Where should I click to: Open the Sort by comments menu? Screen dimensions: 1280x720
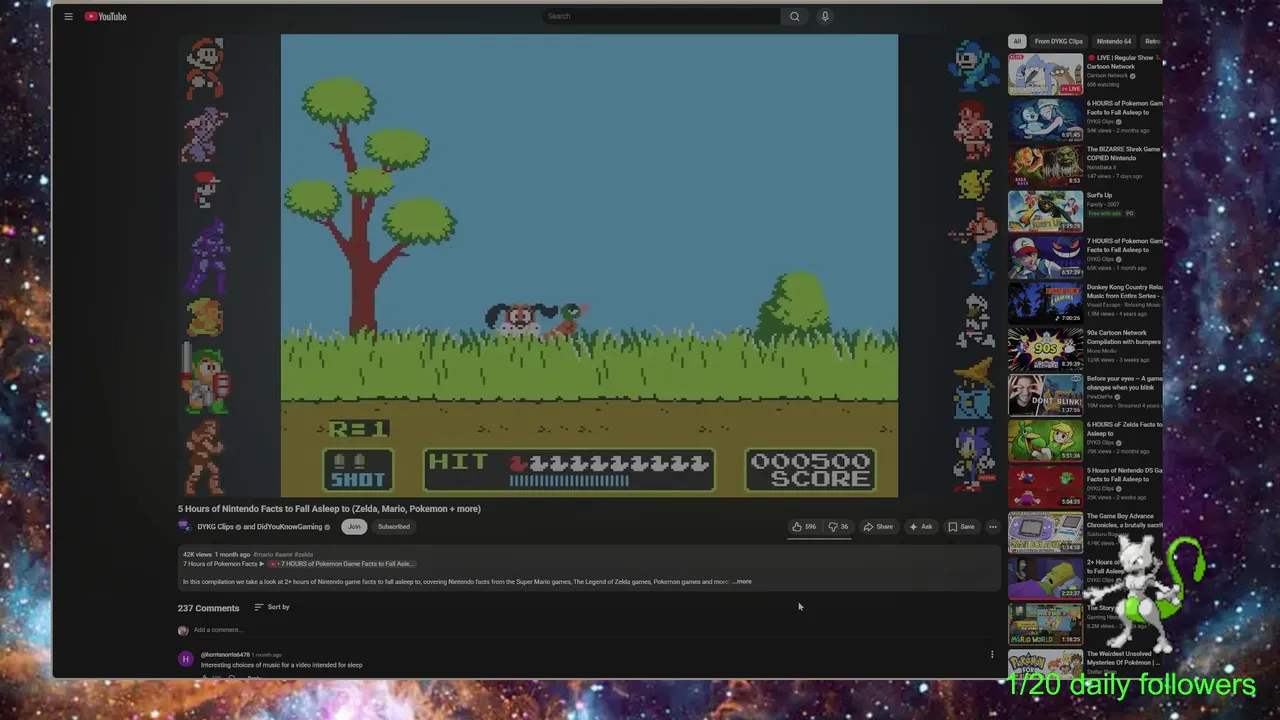[272, 607]
